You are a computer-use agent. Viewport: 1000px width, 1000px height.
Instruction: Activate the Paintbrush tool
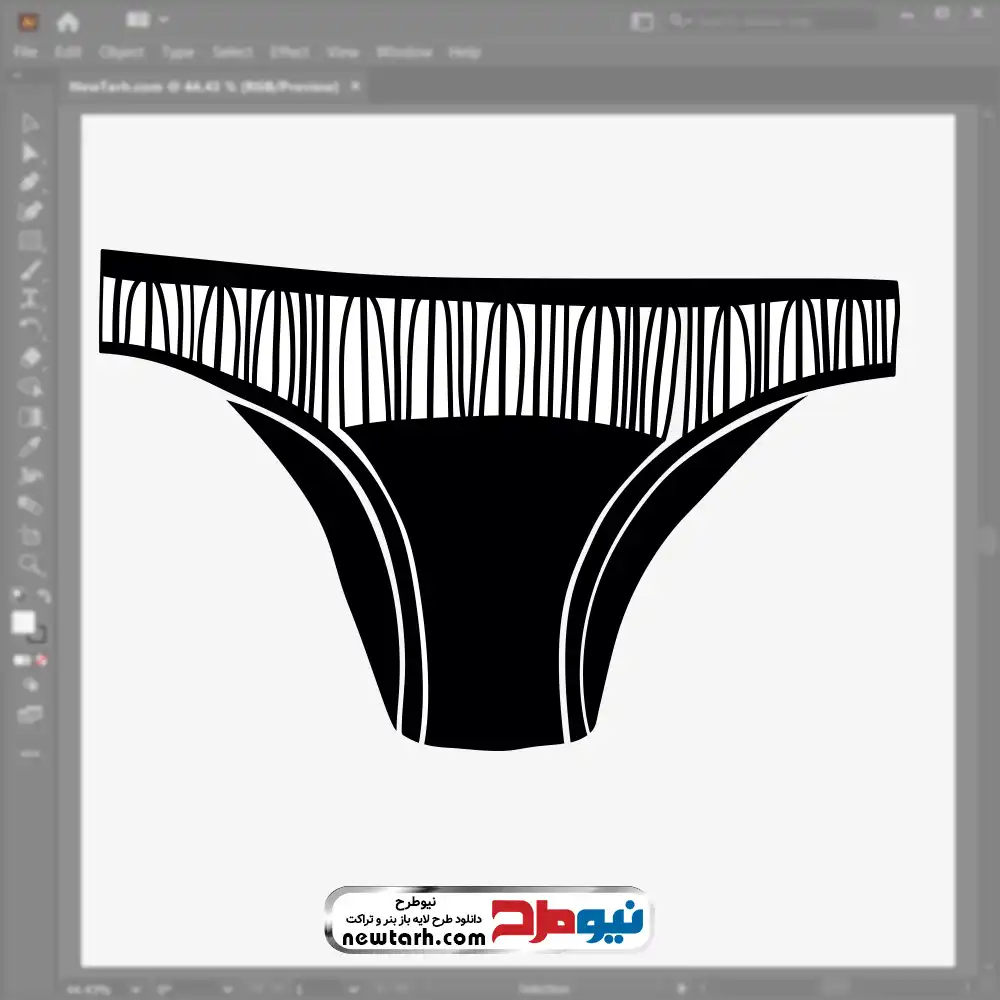point(30,270)
